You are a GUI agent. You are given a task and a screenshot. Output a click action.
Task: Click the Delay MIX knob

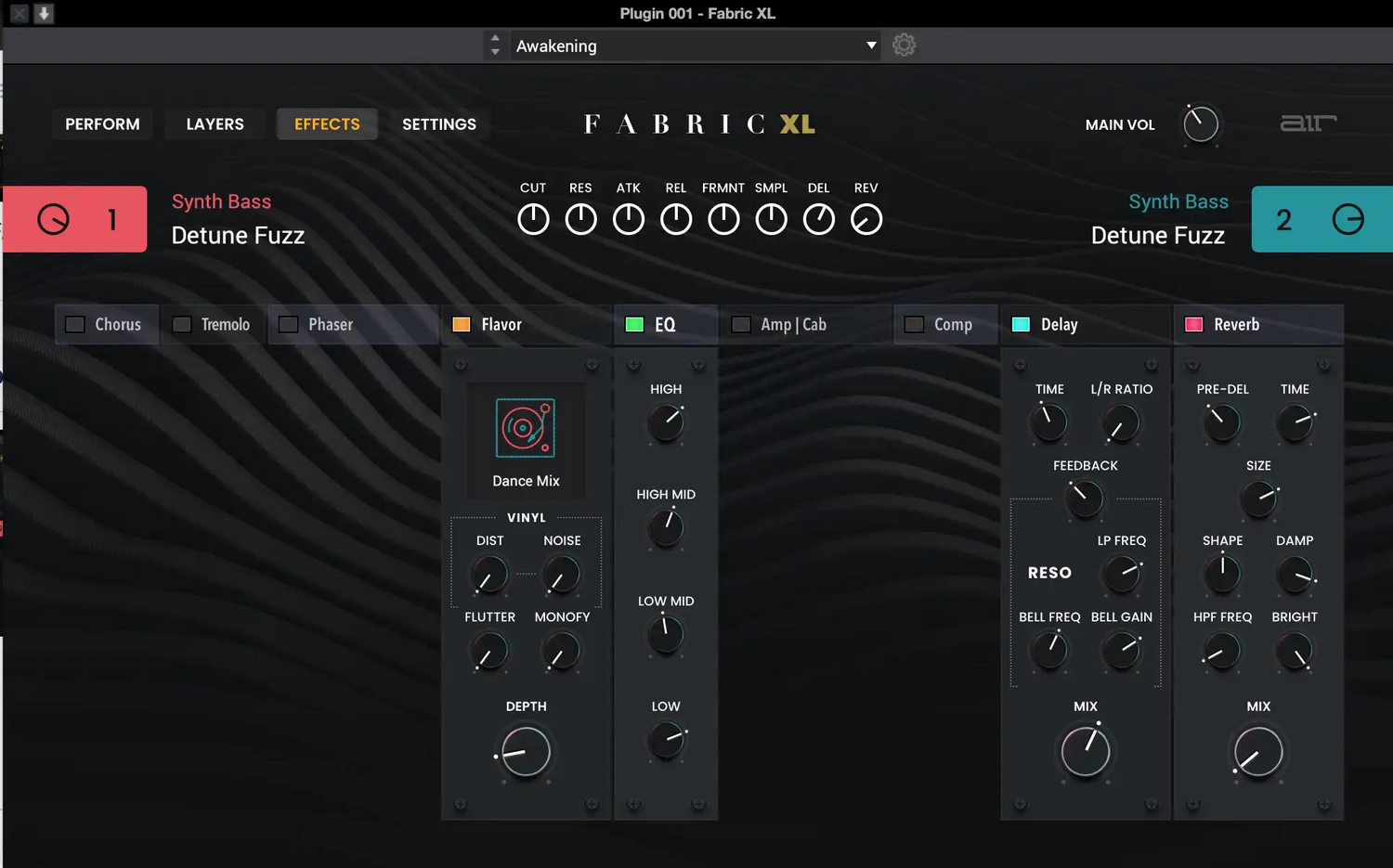pyautogui.click(x=1085, y=751)
